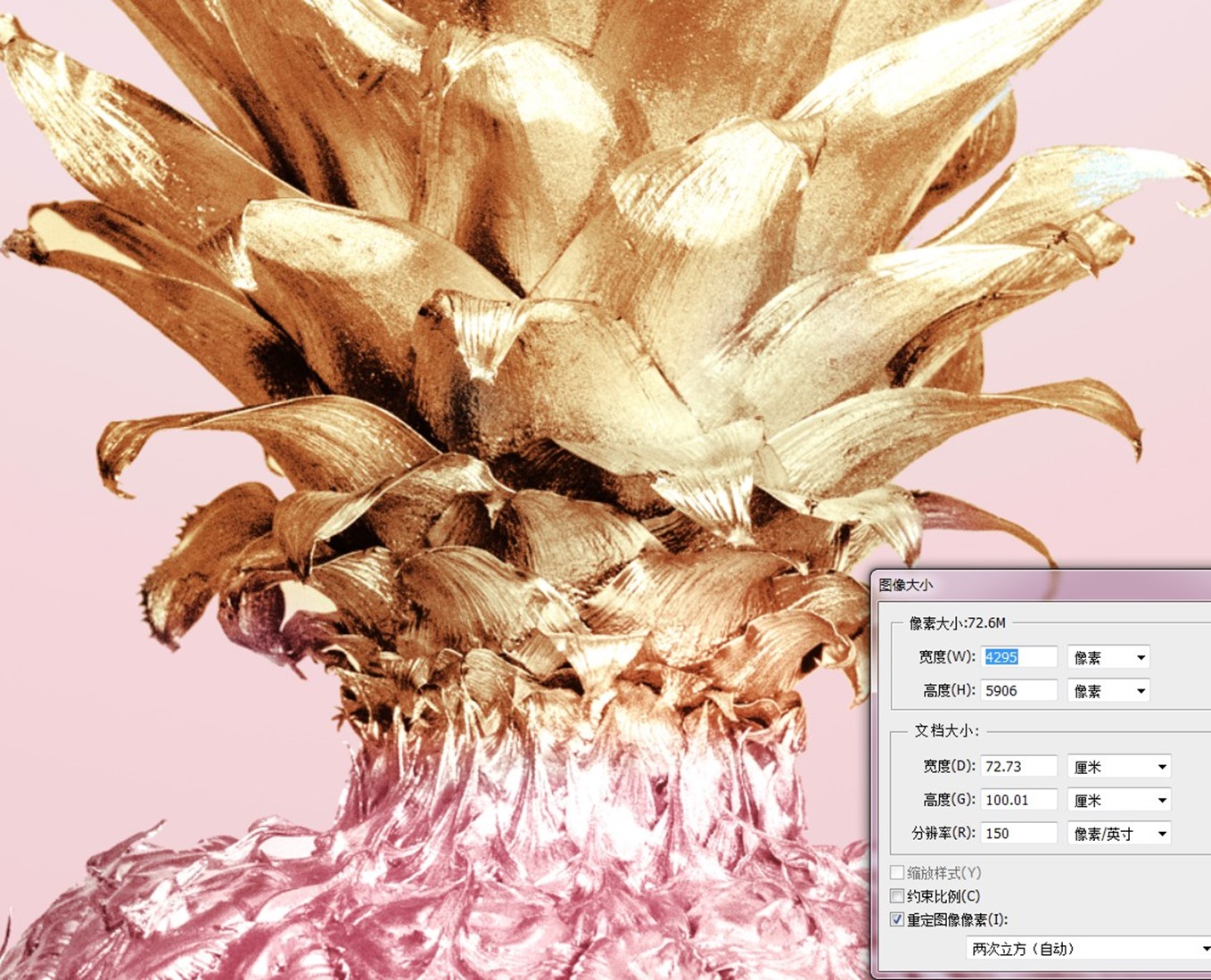Click the 分辨率(R) label
The width and height of the screenshot is (1211, 980).
click(x=943, y=833)
